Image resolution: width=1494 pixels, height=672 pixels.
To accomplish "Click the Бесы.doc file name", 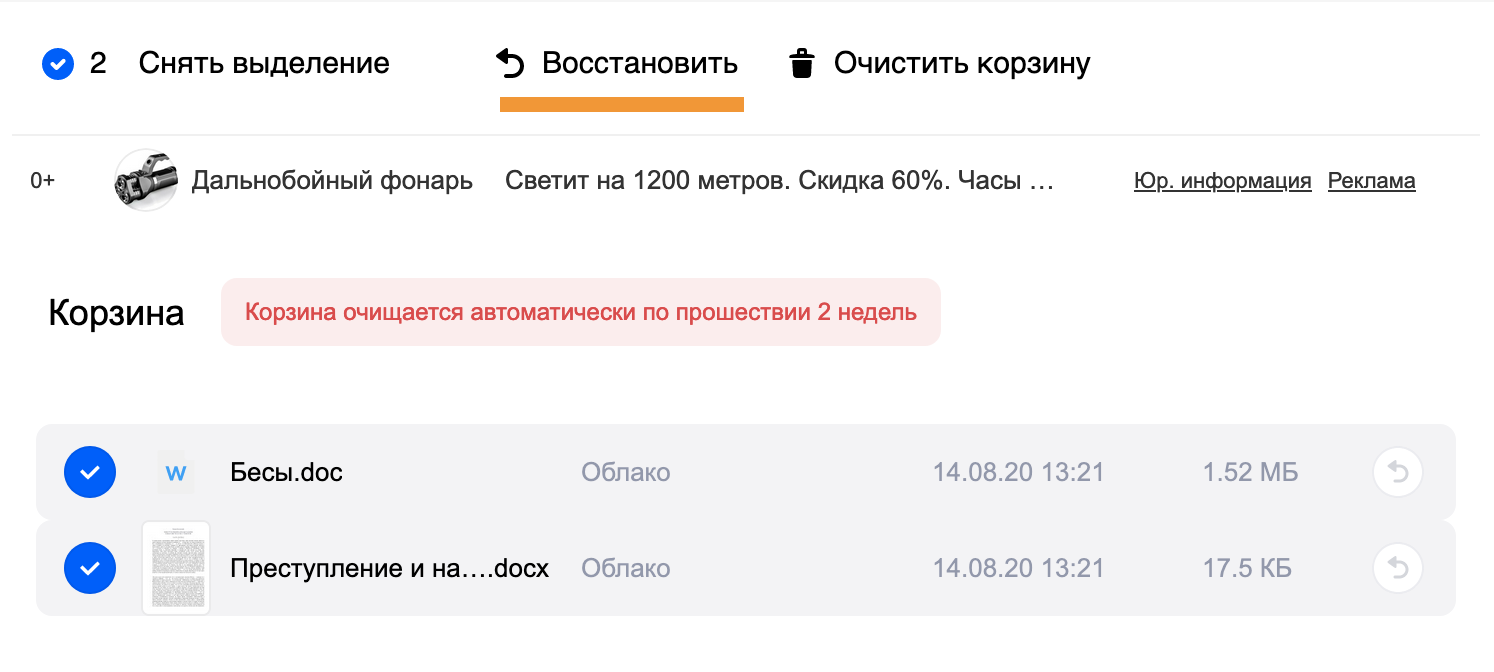I will coord(286,473).
